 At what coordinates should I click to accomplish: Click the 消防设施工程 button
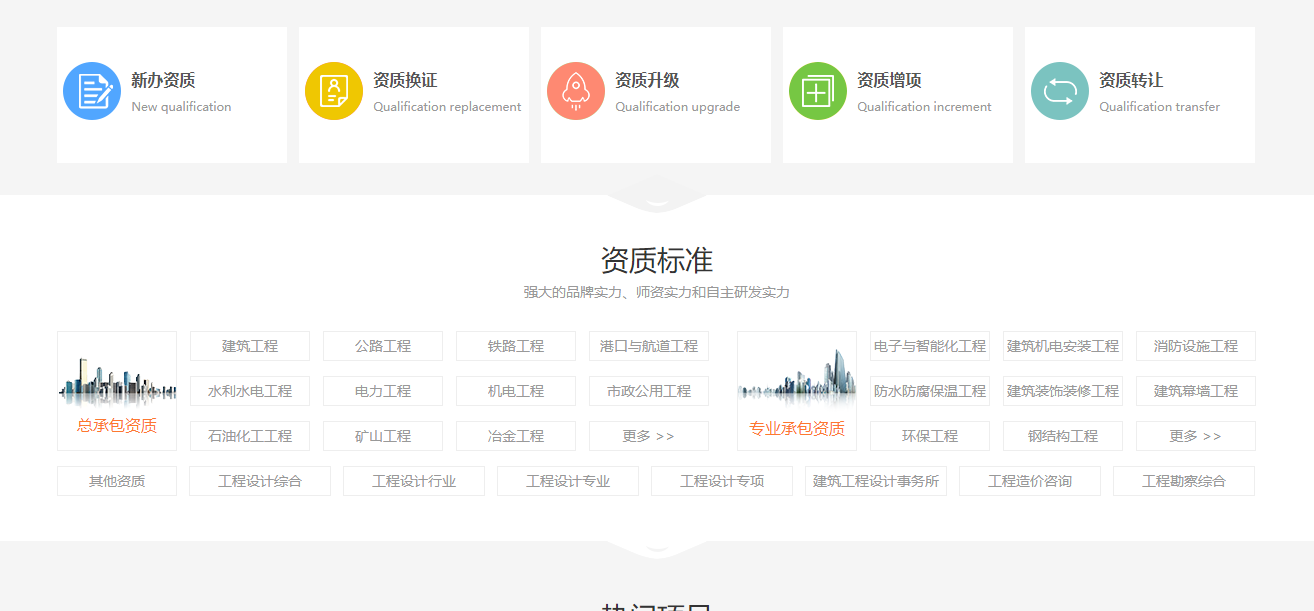1195,346
